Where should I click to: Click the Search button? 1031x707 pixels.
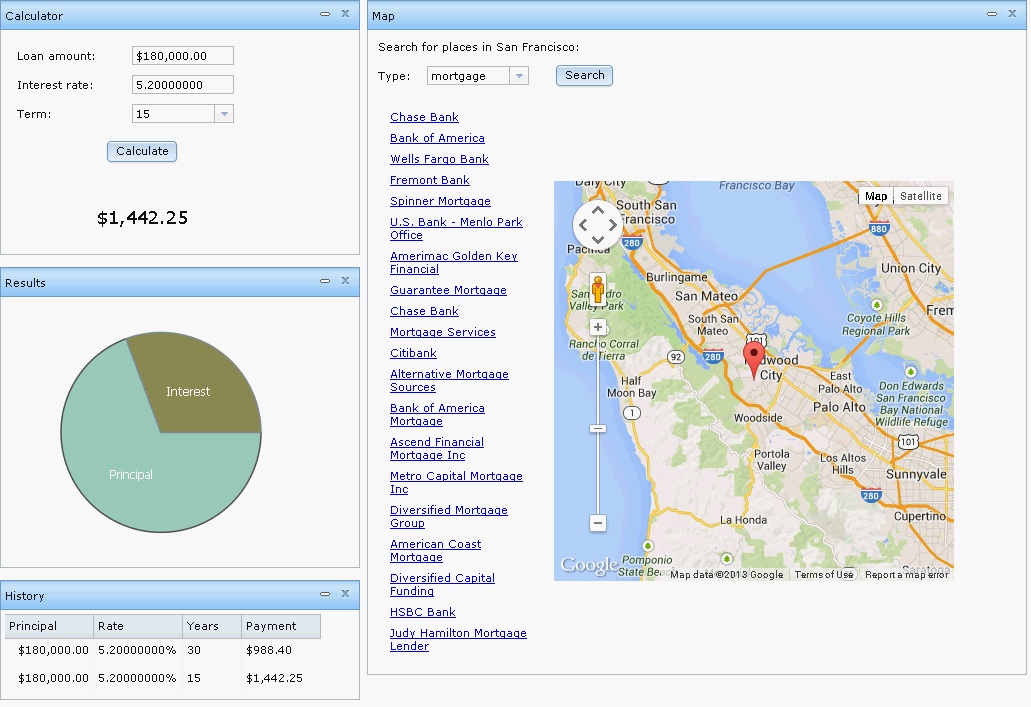point(585,76)
